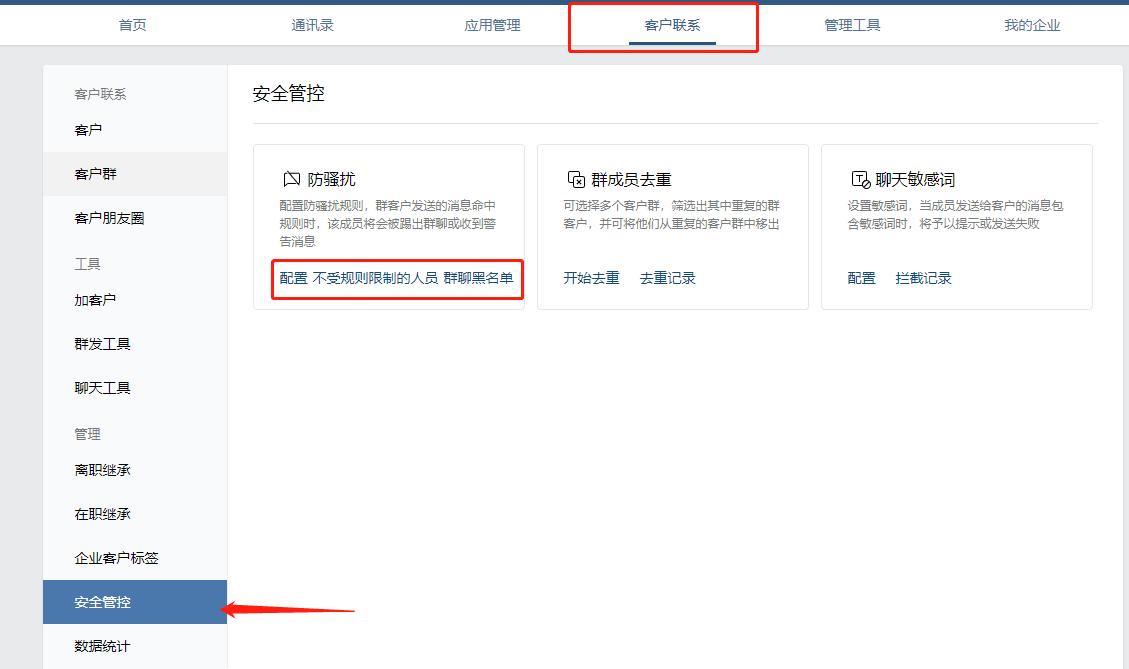
Task: Switch to the 我的企业 tab
Action: pyautogui.click(x=1031, y=25)
